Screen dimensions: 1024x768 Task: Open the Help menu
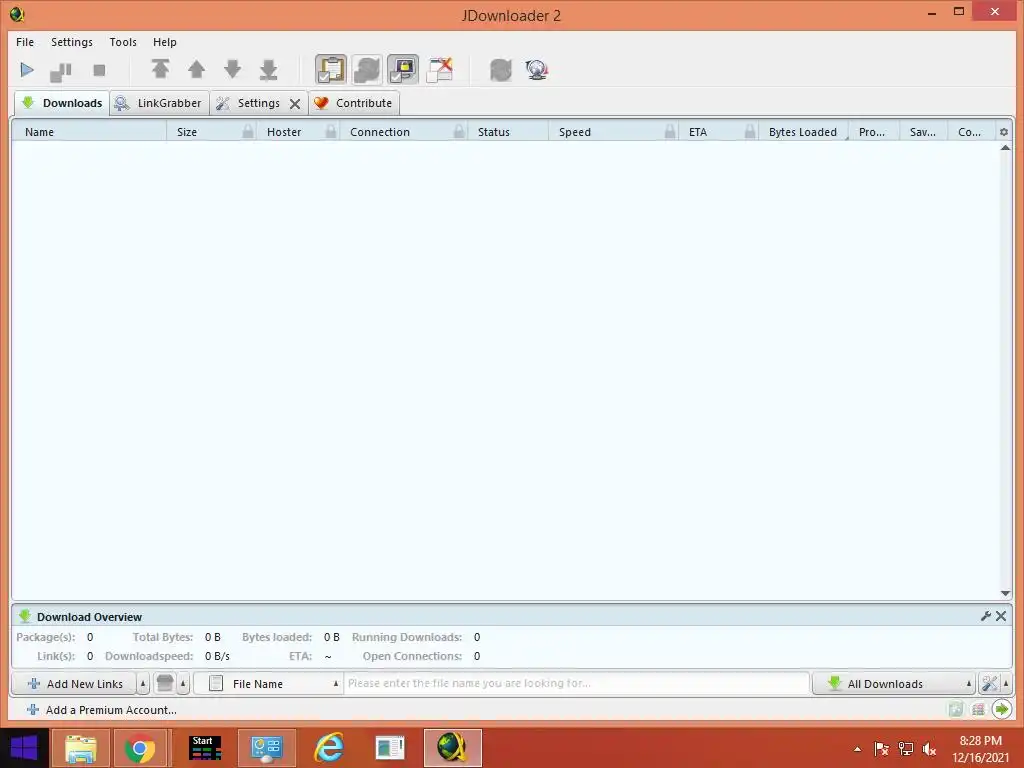[x=165, y=42]
